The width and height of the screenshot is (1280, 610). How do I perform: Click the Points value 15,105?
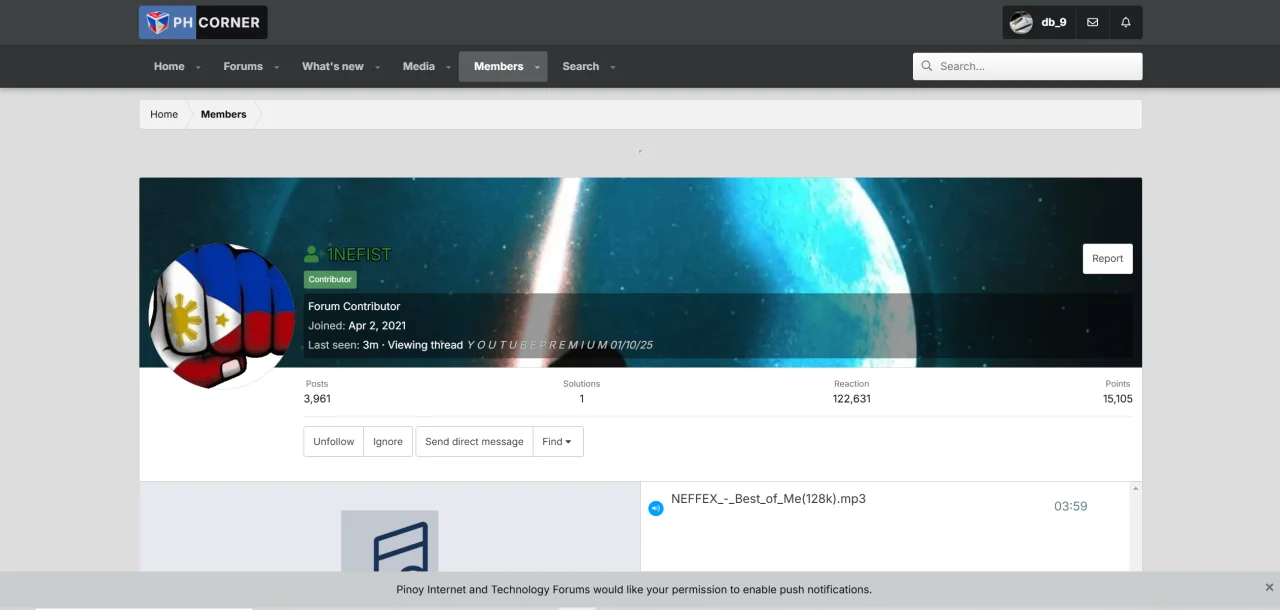(1118, 399)
